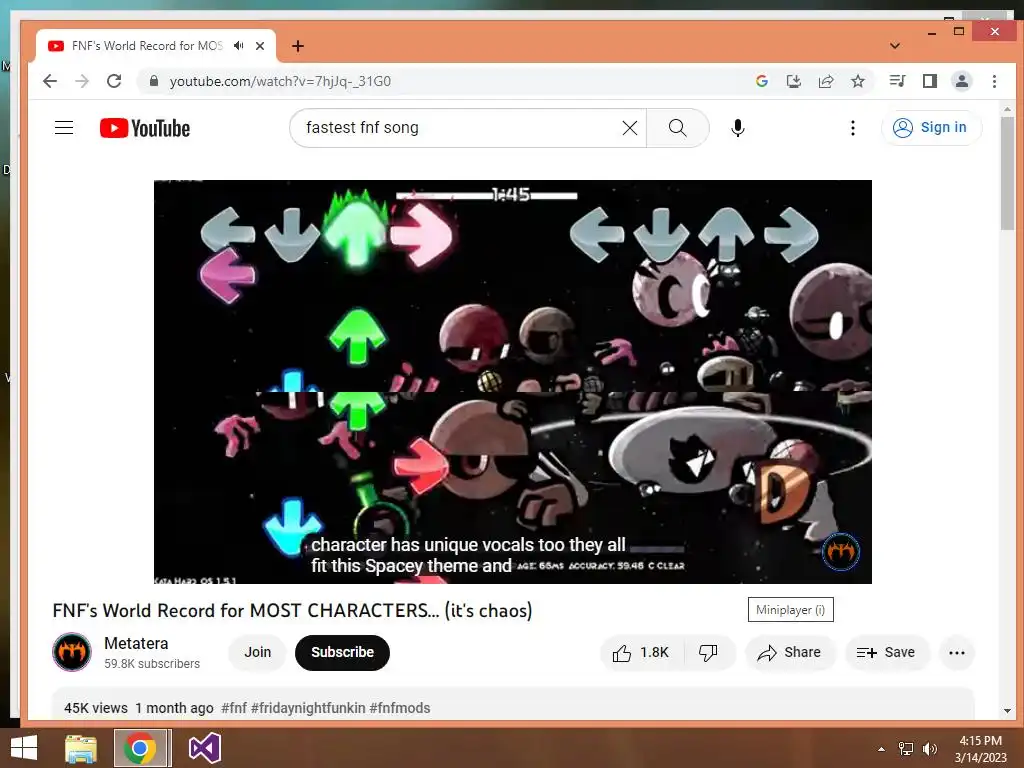This screenshot has width=1024, height=768.
Task: Click the Sign in button
Action: point(931,127)
